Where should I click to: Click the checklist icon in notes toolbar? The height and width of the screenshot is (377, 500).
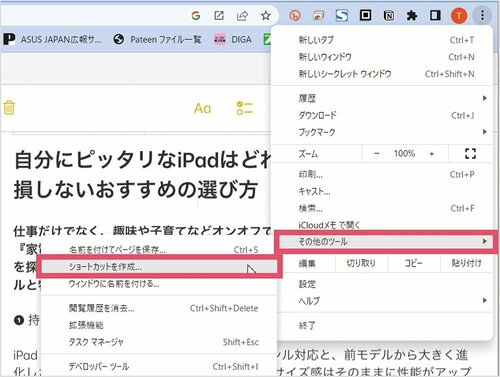point(244,108)
